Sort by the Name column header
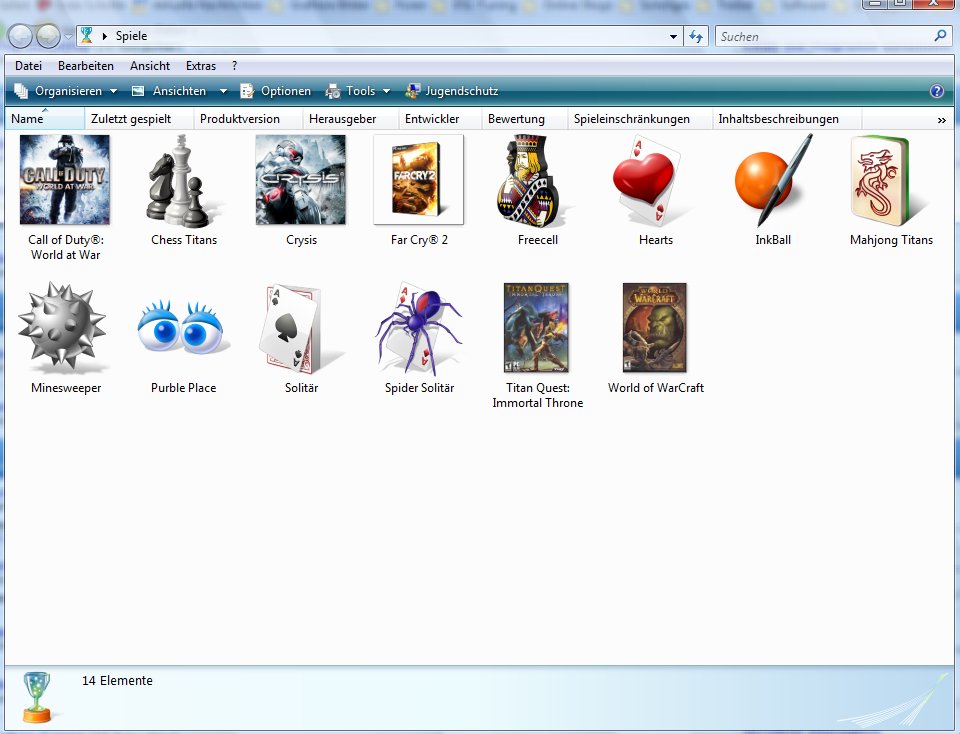 pyautogui.click(x=44, y=119)
